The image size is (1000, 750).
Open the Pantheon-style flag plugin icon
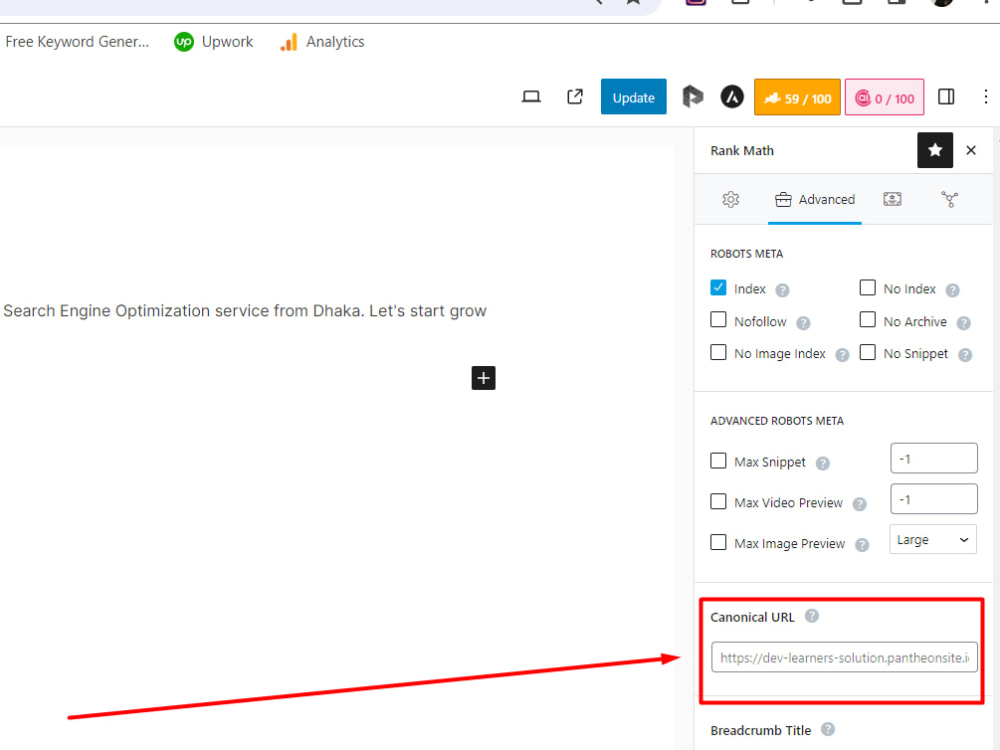[x=693, y=97]
